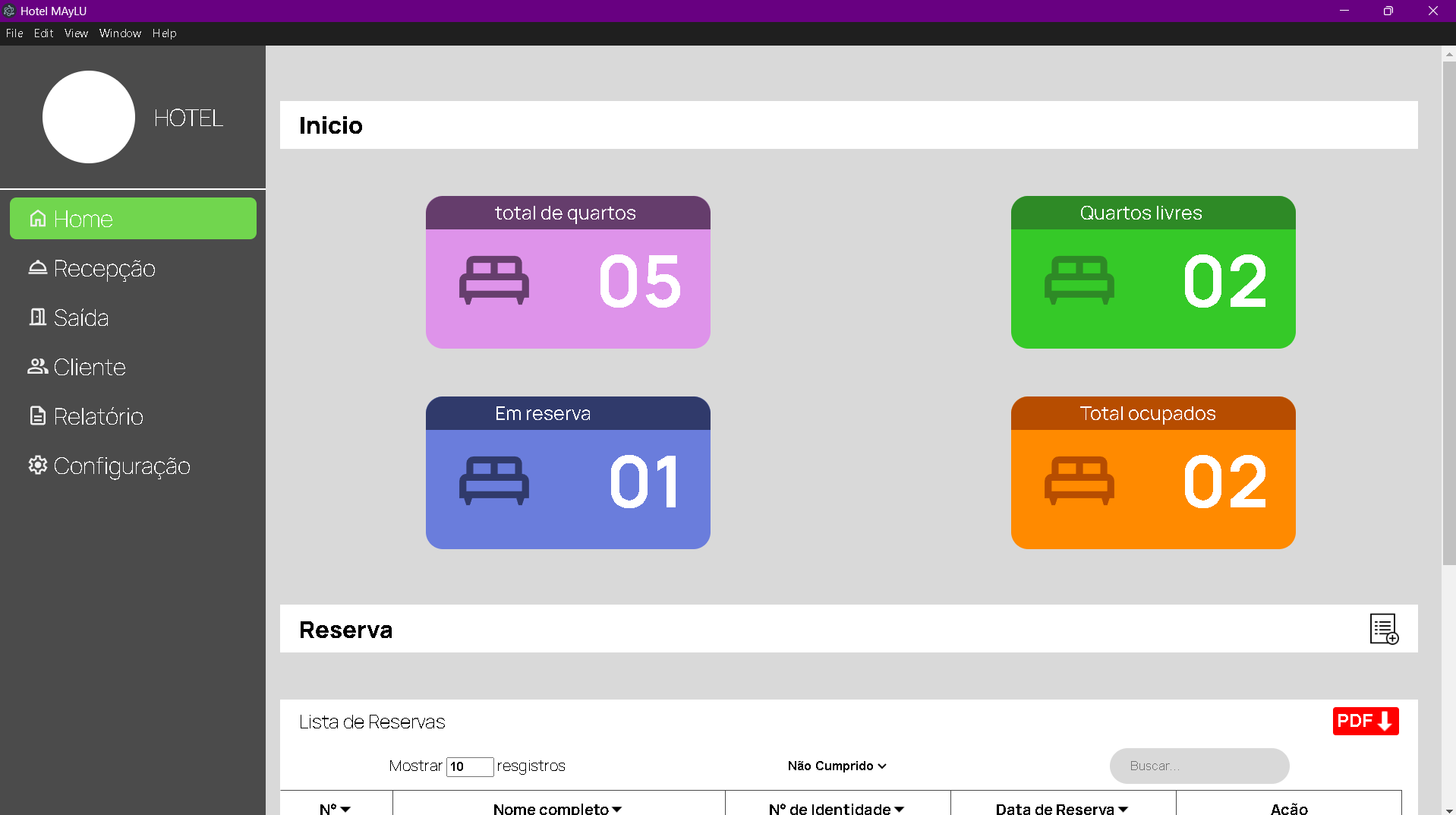Viewport: 1456px width, 815px height.
Task: Open the Relatório document icon
Action: (x=38, y=416)
